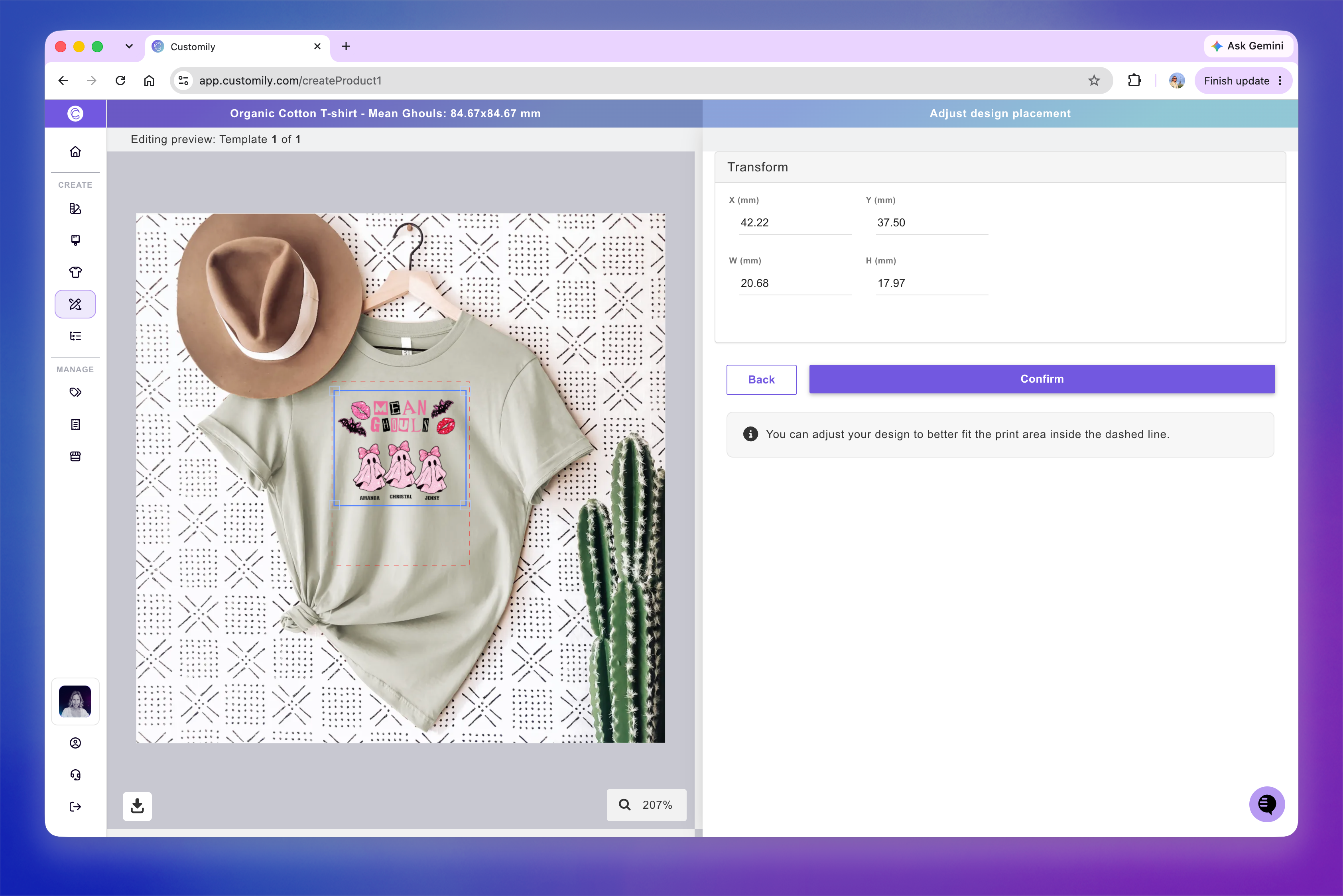Click the profile photo thumbnail in sidebar
Image resolution: width=1343 pixels, height=896 pixels.
(x=75, y=701)
